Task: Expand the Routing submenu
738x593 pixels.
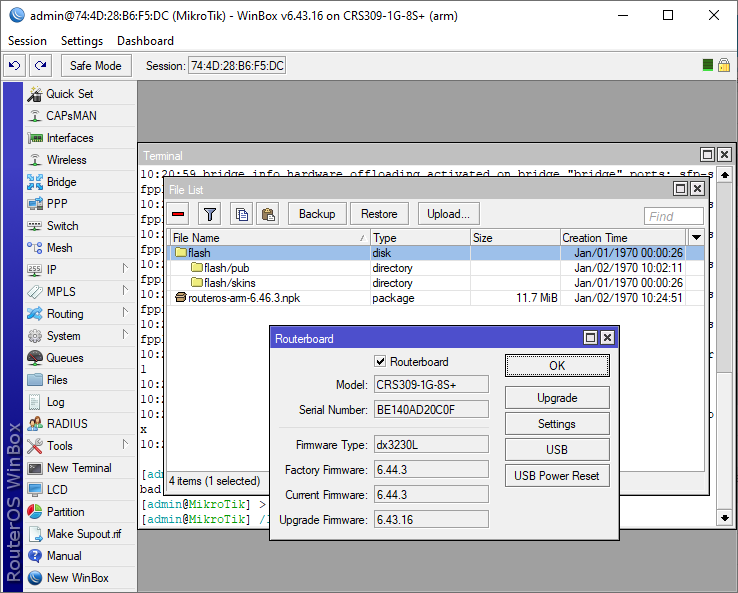Action: pos(125,313)
